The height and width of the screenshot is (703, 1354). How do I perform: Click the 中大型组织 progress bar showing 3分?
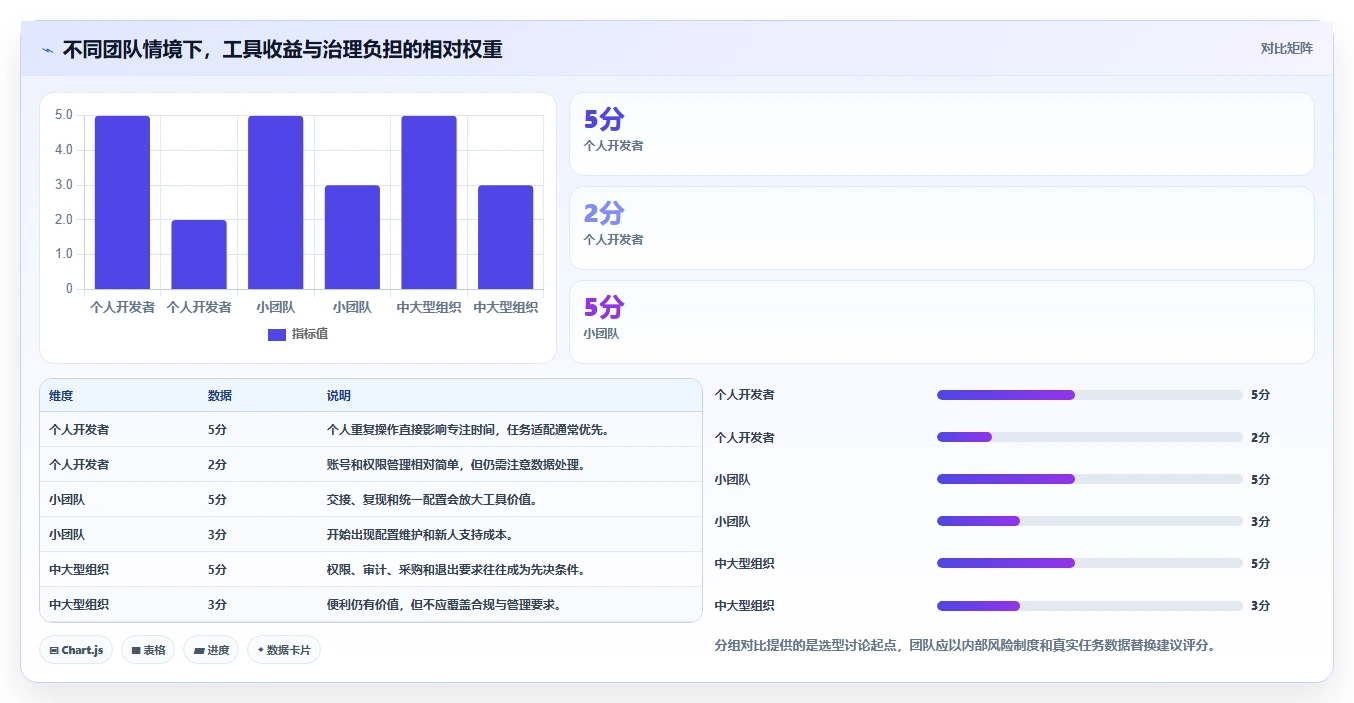click(1089, 605)
